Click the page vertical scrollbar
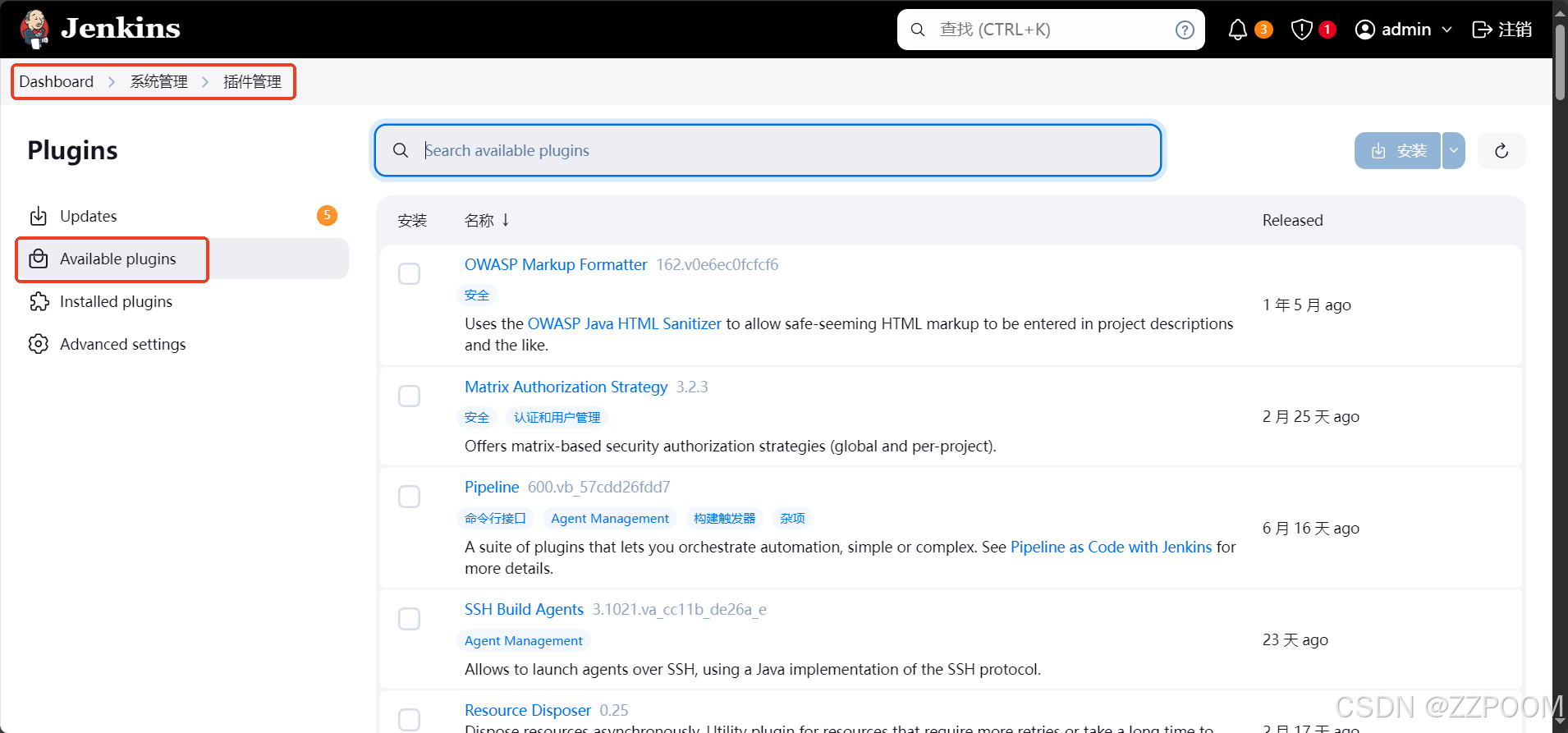The width and height of the screenshot is (1568, 733). [x=1560, y=62]
